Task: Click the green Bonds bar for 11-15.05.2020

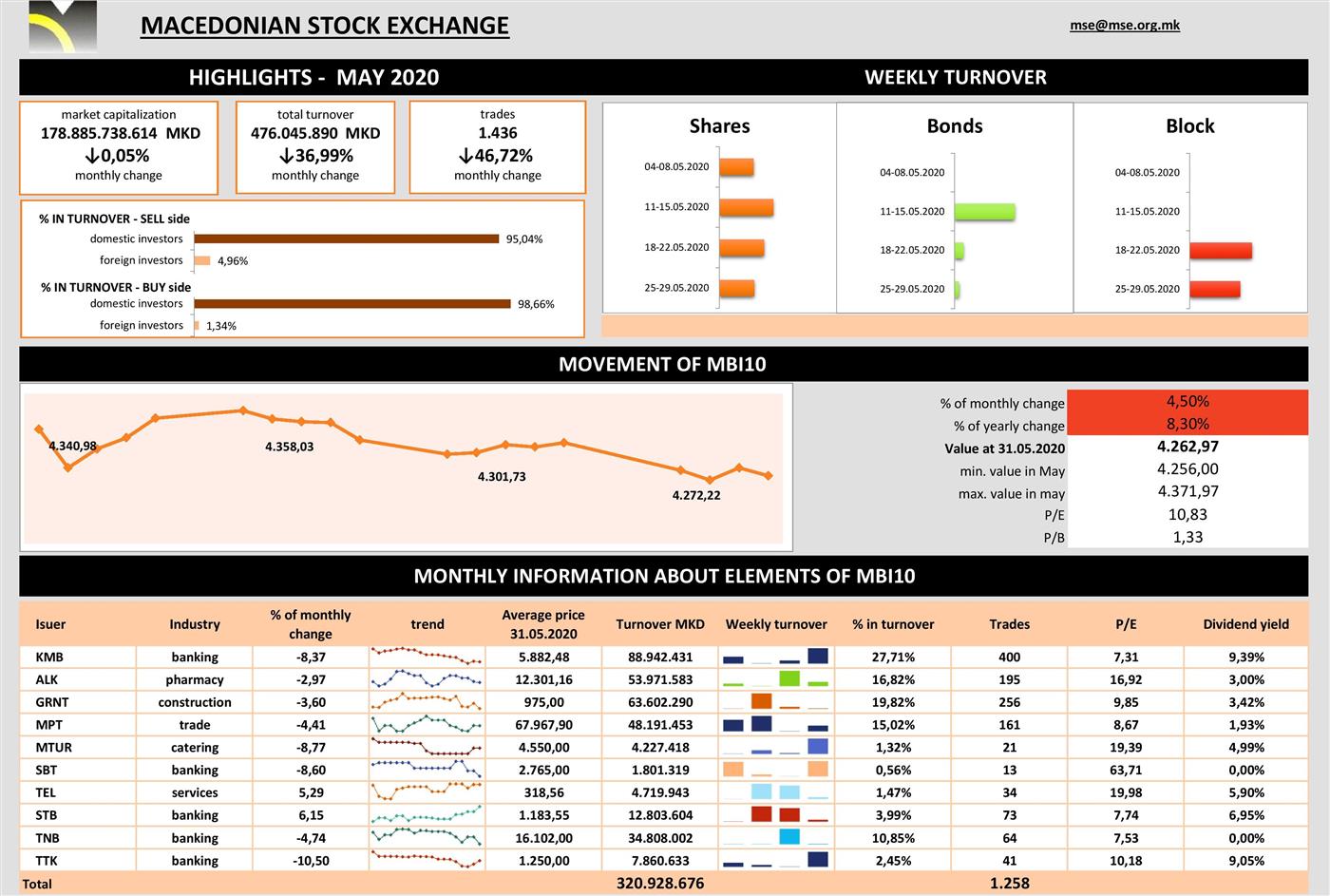Action: click(x=983, y=212)
